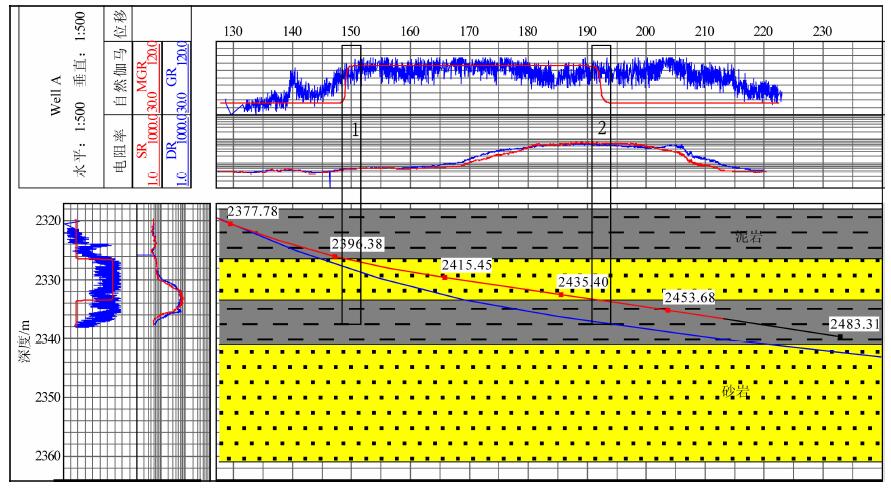
Task: Select the 2396.38 measured depth marker
Action: click(355, 243)
